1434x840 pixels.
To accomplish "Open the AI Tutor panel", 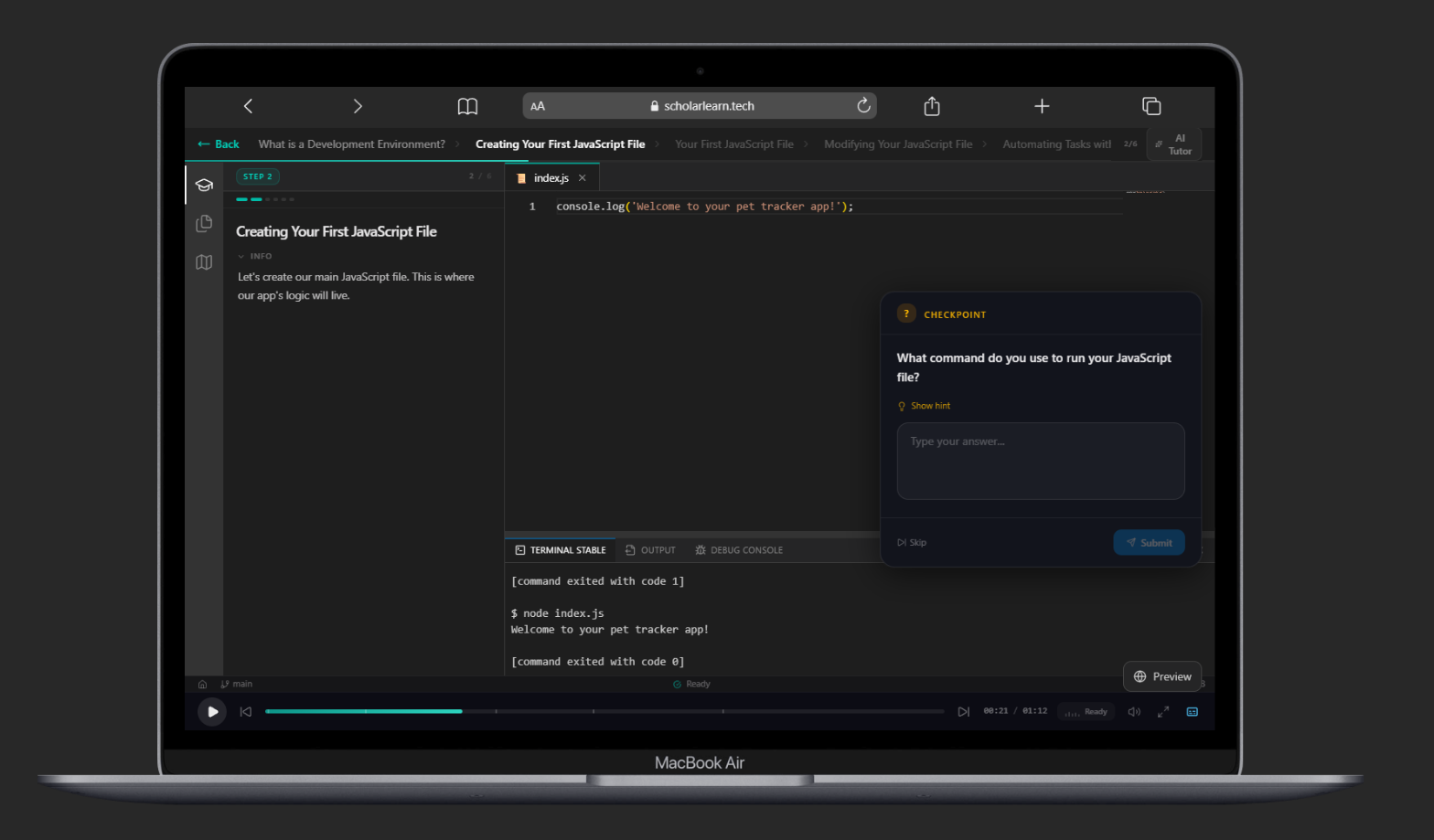I will point(1173,144).
